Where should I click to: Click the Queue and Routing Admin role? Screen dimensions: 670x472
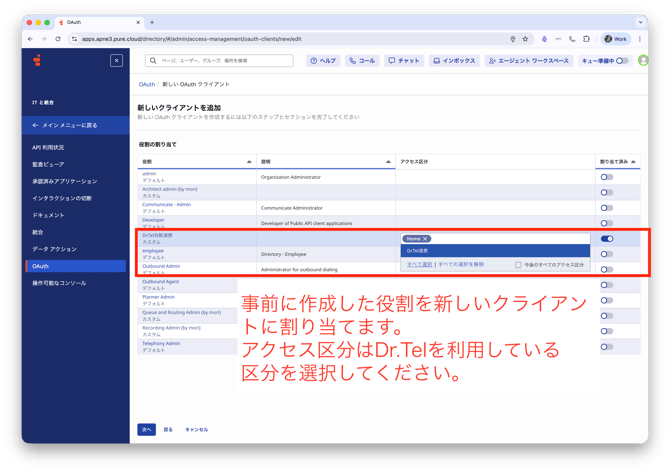click(182, 312)
